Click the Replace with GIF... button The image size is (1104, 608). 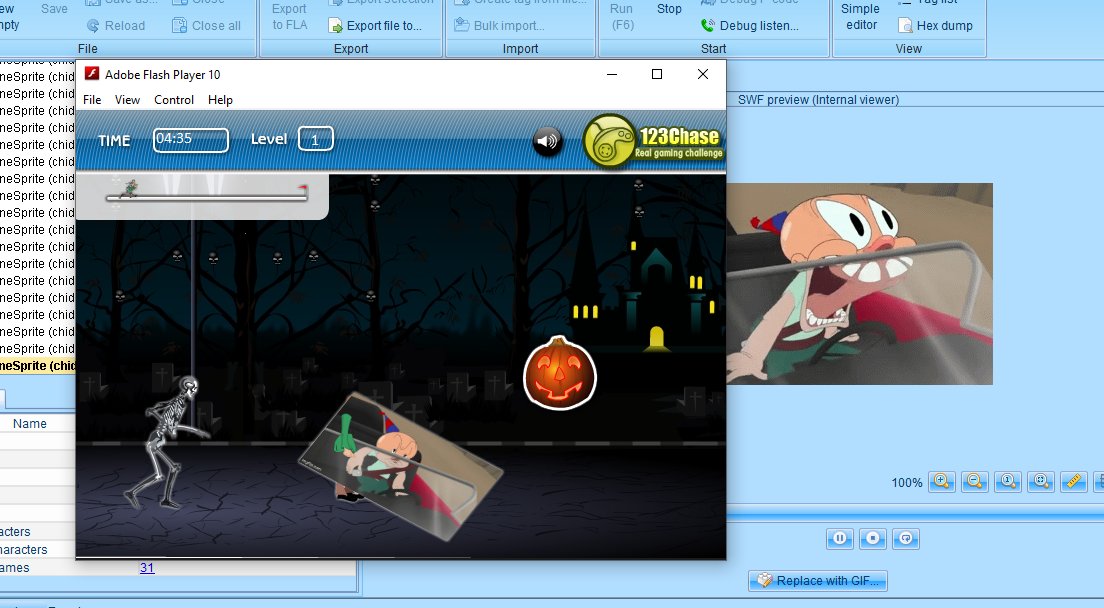[817, 581]
